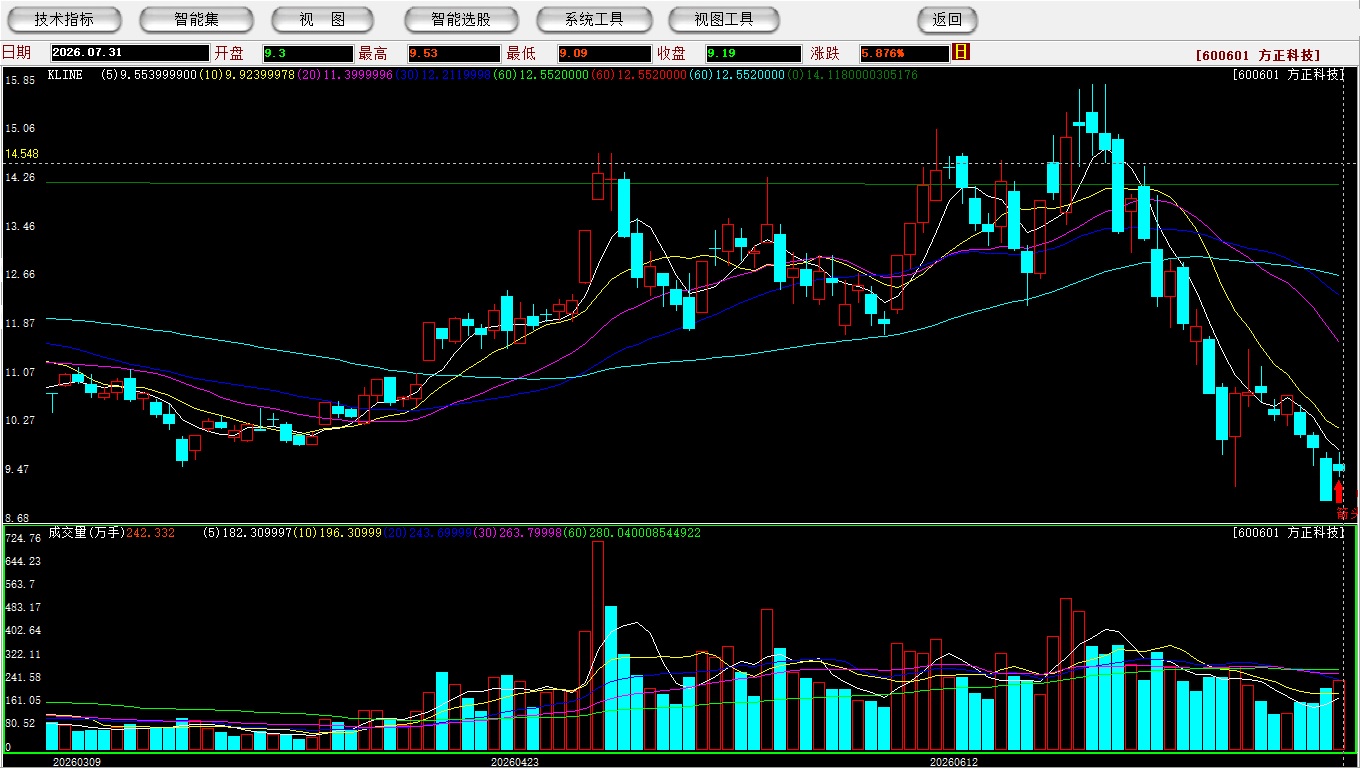The image size is (1360, 768).
Task: Click the 返回 button
Action: pyautogui.click(x=947, y=19)
